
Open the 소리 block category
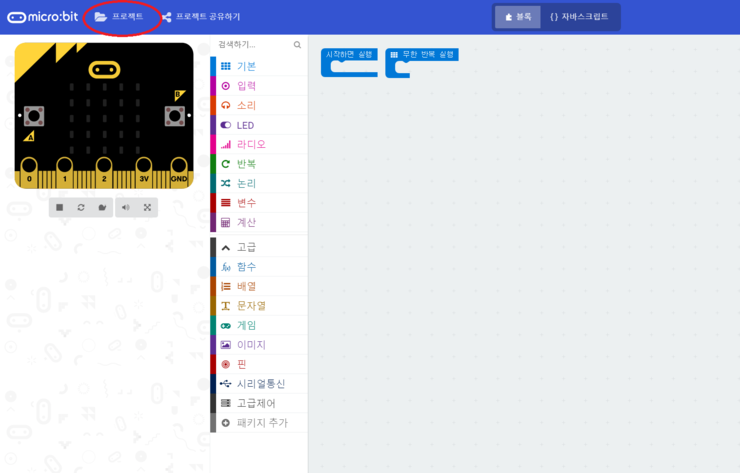[259, 105]
